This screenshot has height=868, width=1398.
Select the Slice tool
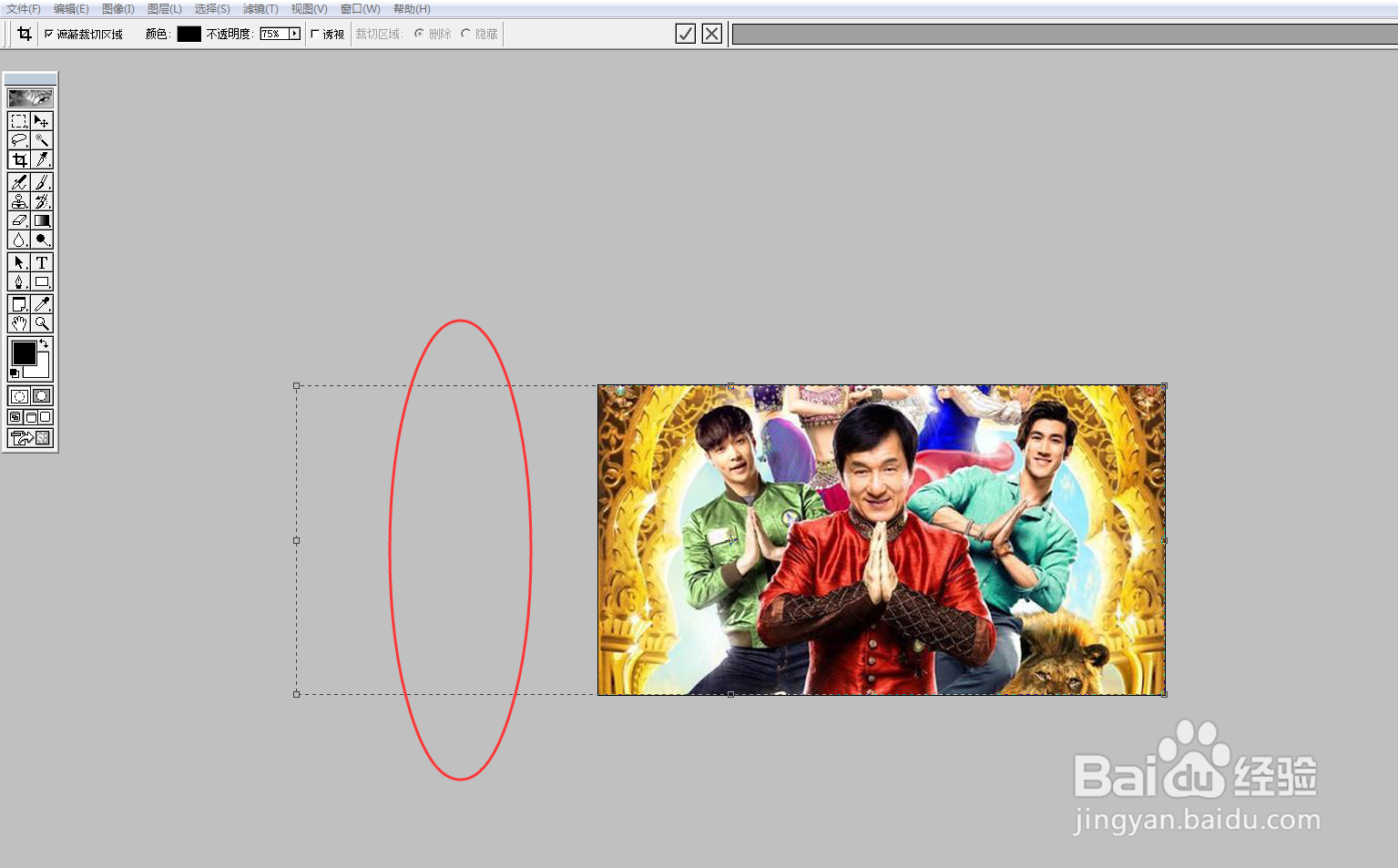pyautogui.click(x=42, y=160)
